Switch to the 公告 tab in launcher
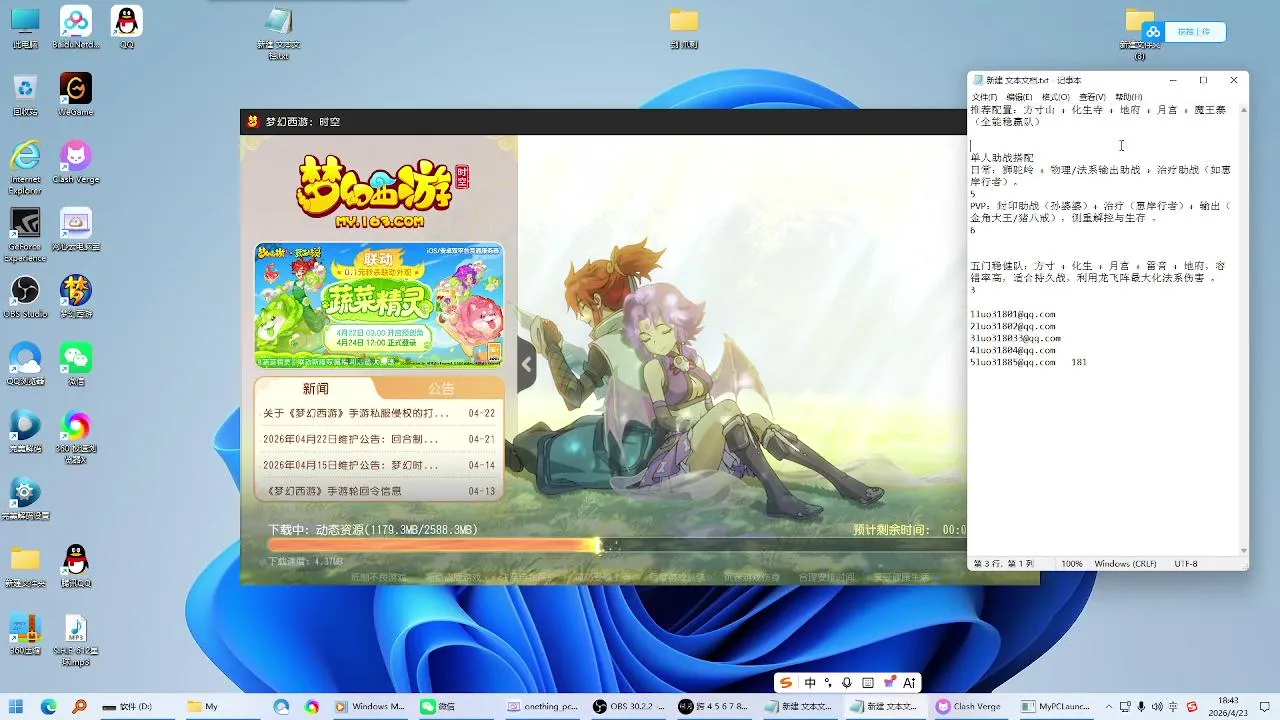Viewport: 1280px width, 720px height. pyautogui.click(x=441, y=388)
